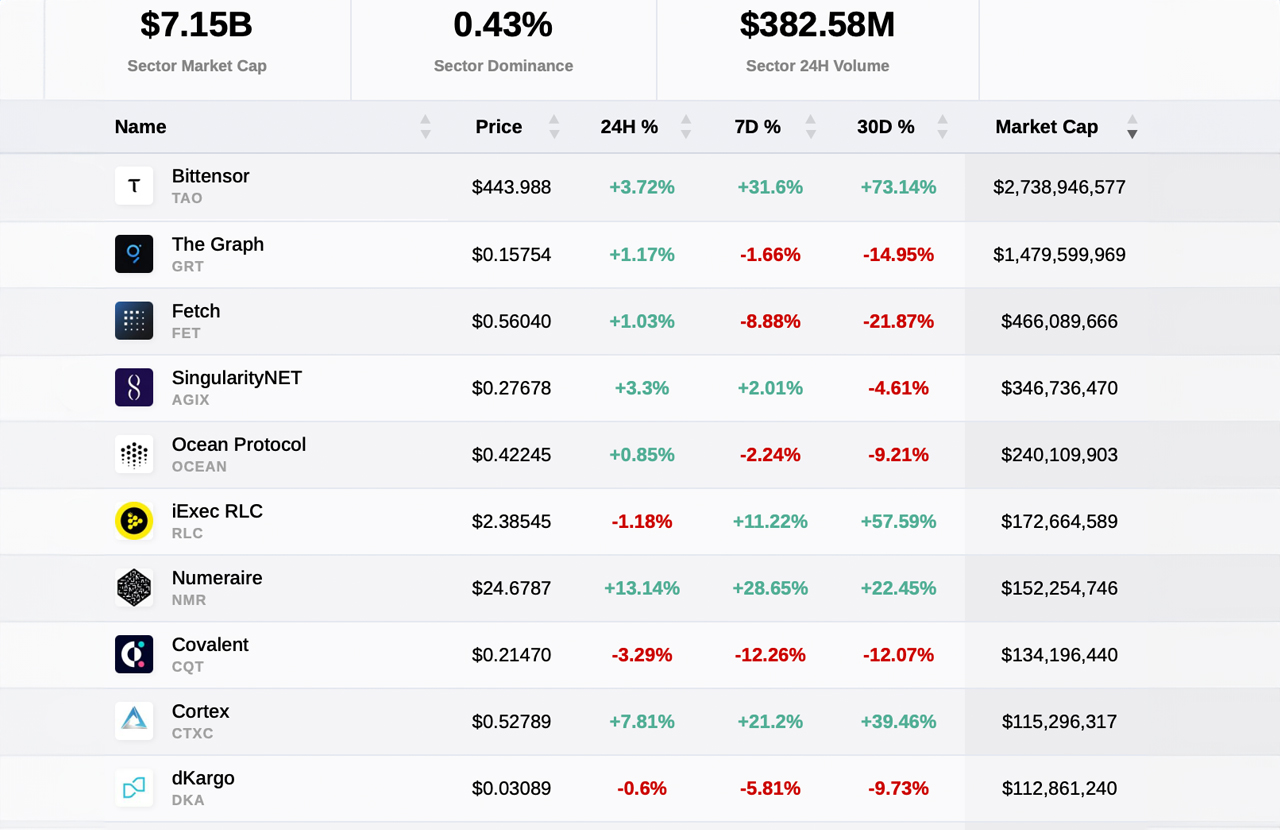Toggle sort order on the 24H % column
Screen dimensions: 1280x830
[686, 127]
